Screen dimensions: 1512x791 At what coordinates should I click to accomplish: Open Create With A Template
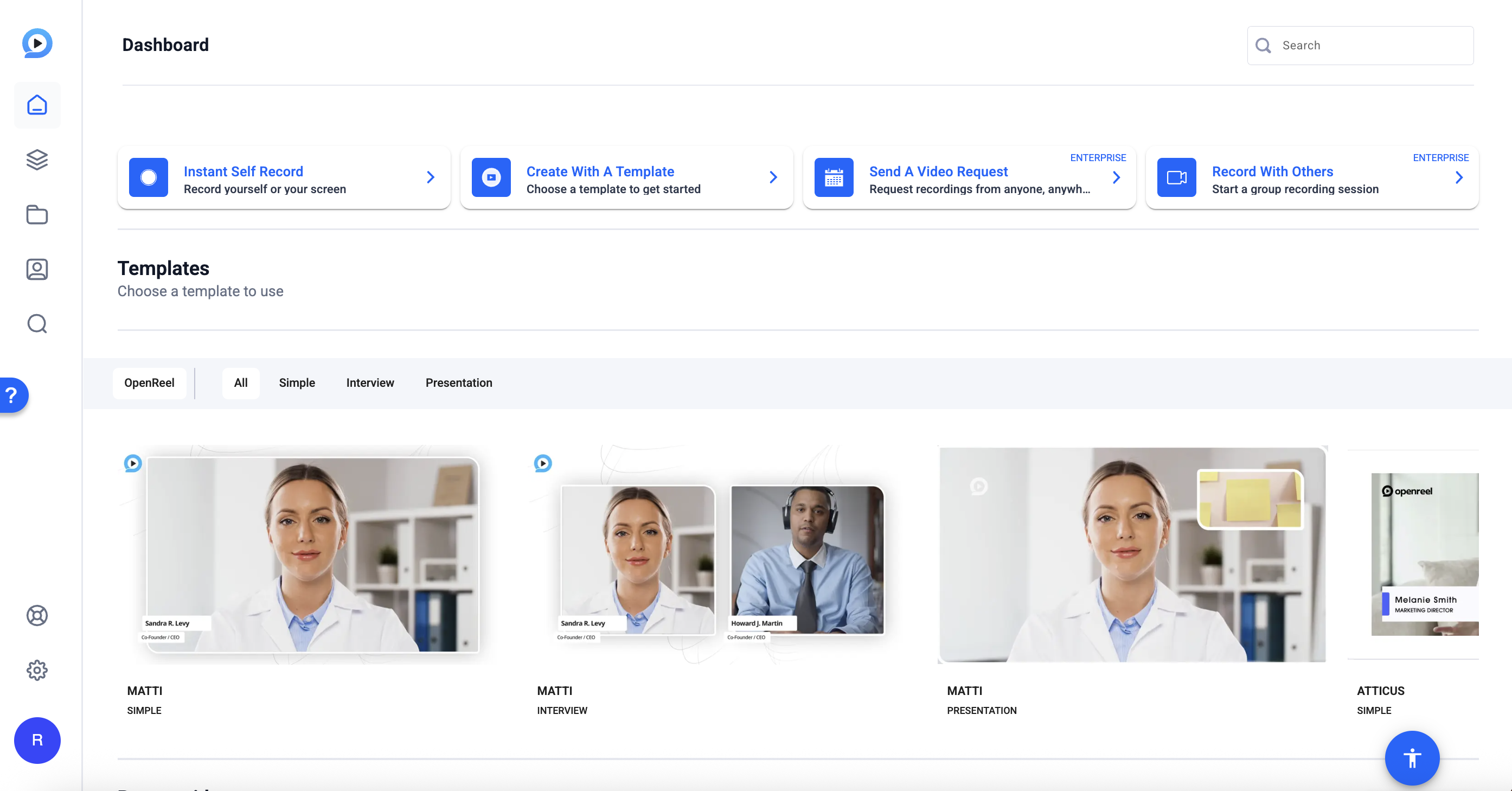600,171
